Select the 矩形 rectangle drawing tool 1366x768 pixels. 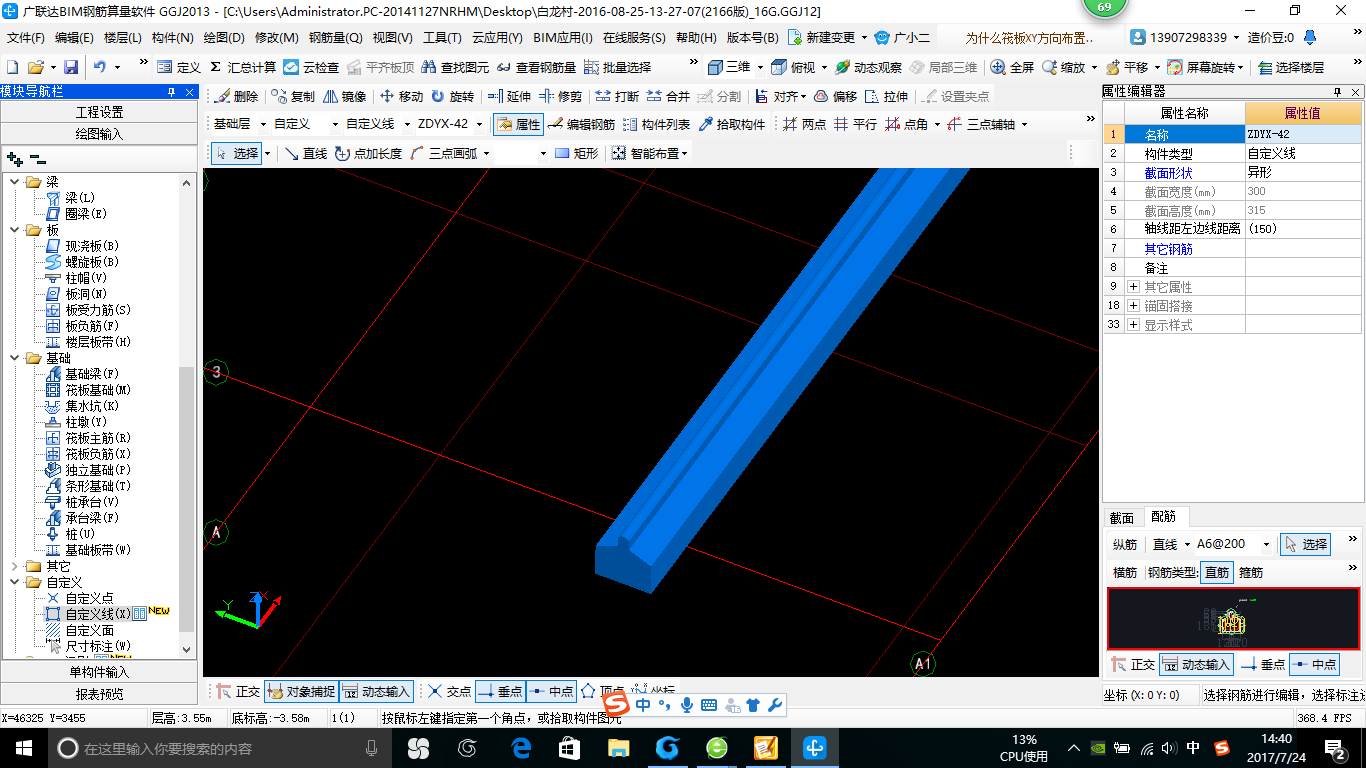pyautogui.click(x=577, y=153)
